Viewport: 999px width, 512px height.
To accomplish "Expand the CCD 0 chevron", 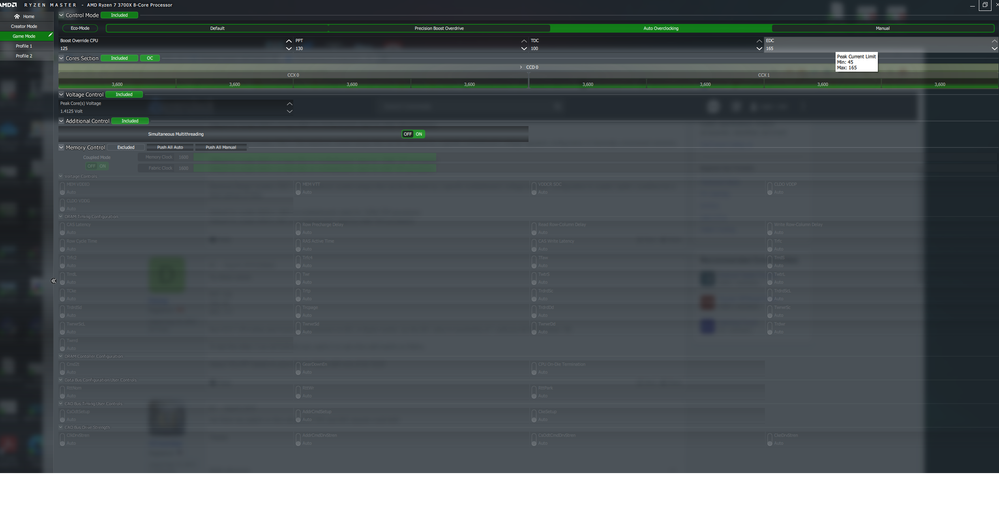I will point(521,67).
